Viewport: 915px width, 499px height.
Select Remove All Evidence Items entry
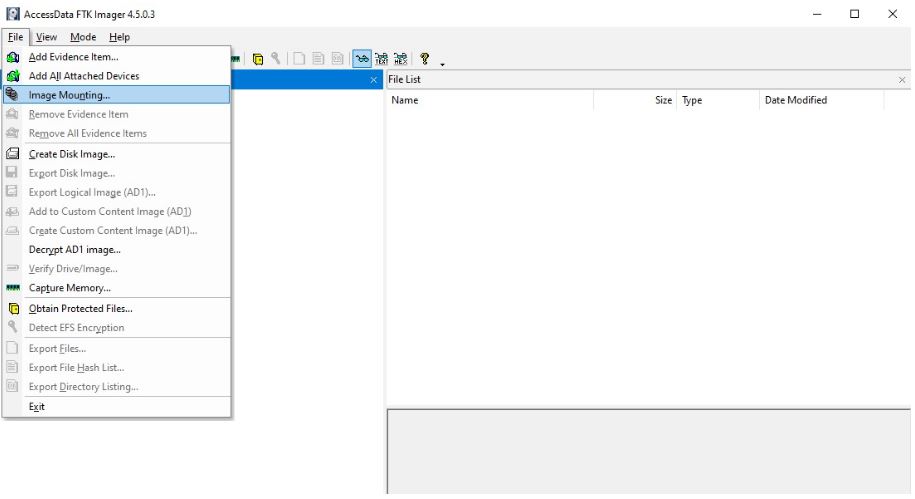point(116,134)
